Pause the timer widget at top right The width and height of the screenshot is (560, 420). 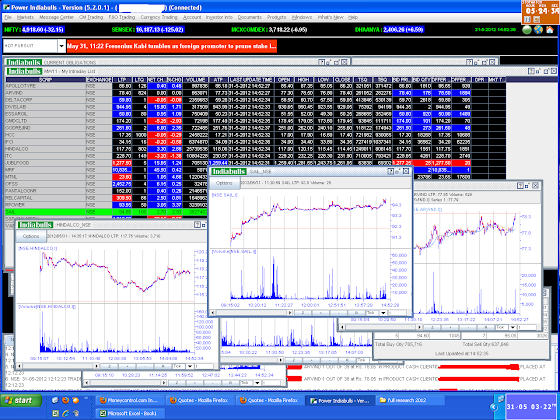[x=528, y=20]
